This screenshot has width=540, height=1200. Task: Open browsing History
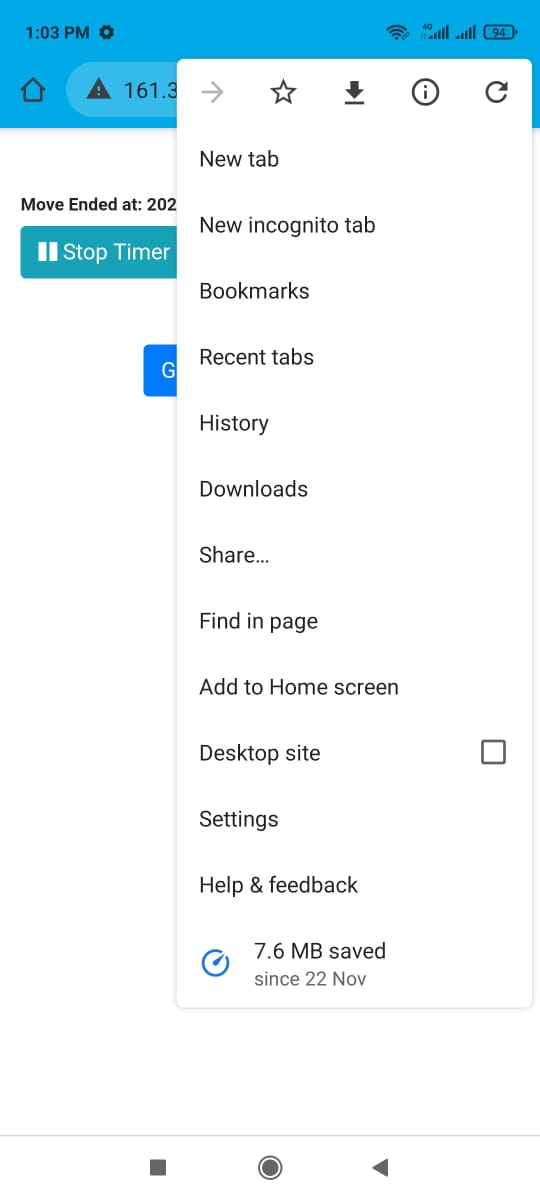tap(354, 423)
